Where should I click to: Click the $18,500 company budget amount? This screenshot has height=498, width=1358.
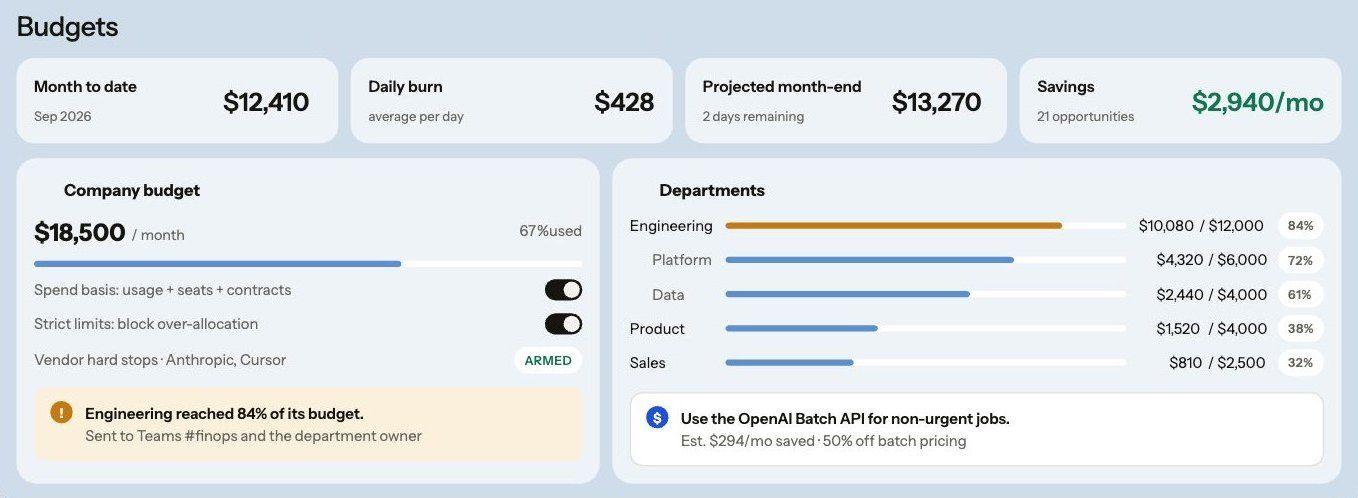point(80,233)
